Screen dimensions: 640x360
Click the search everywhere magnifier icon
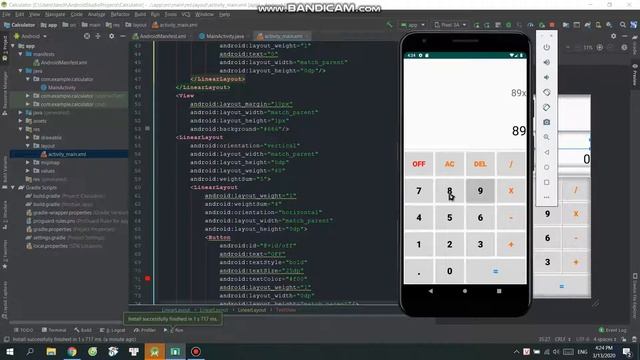pos(622,25)
